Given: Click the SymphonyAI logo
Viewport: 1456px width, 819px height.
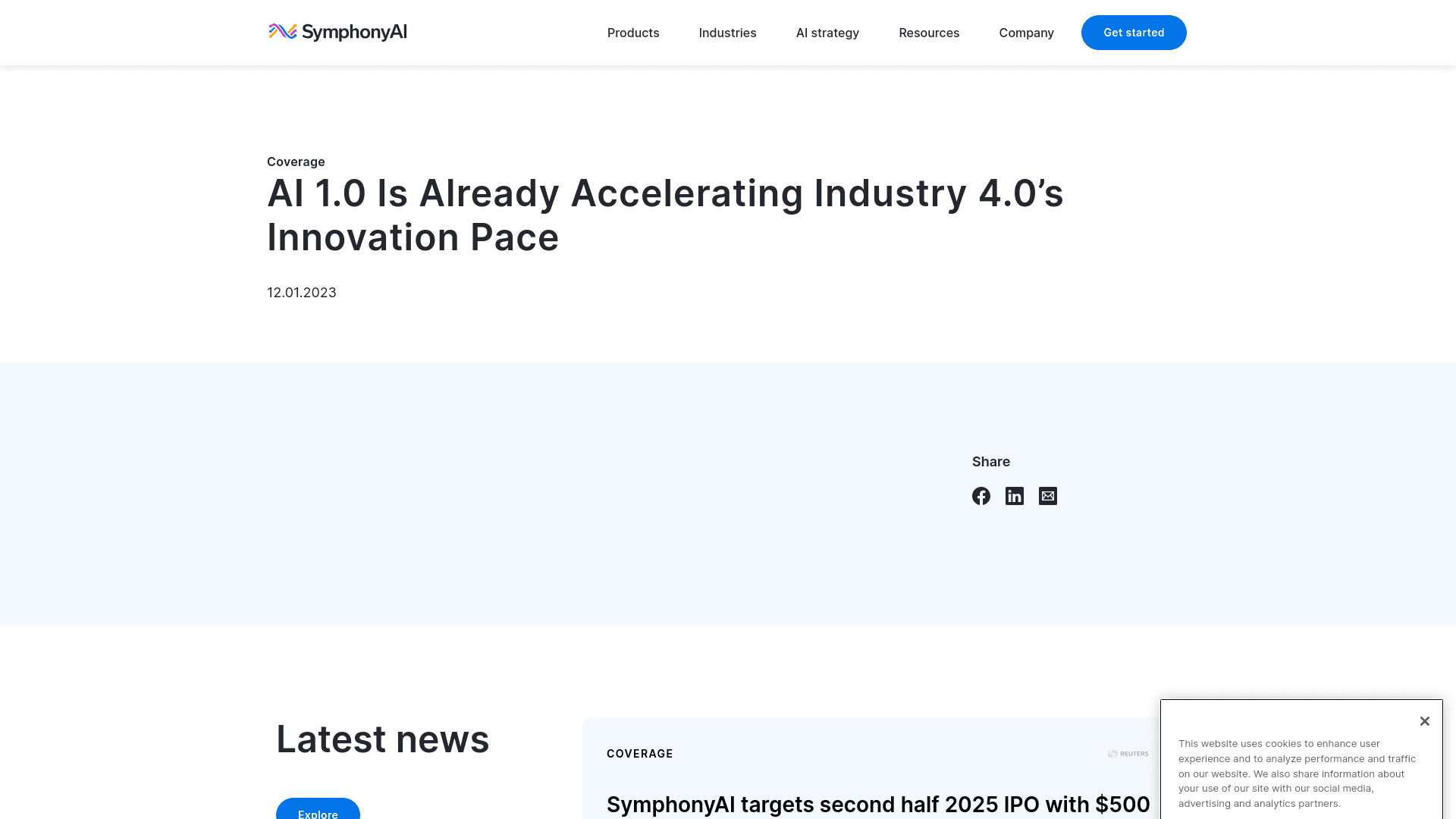Looking at the screenshot, I should [x=337, y=32].
